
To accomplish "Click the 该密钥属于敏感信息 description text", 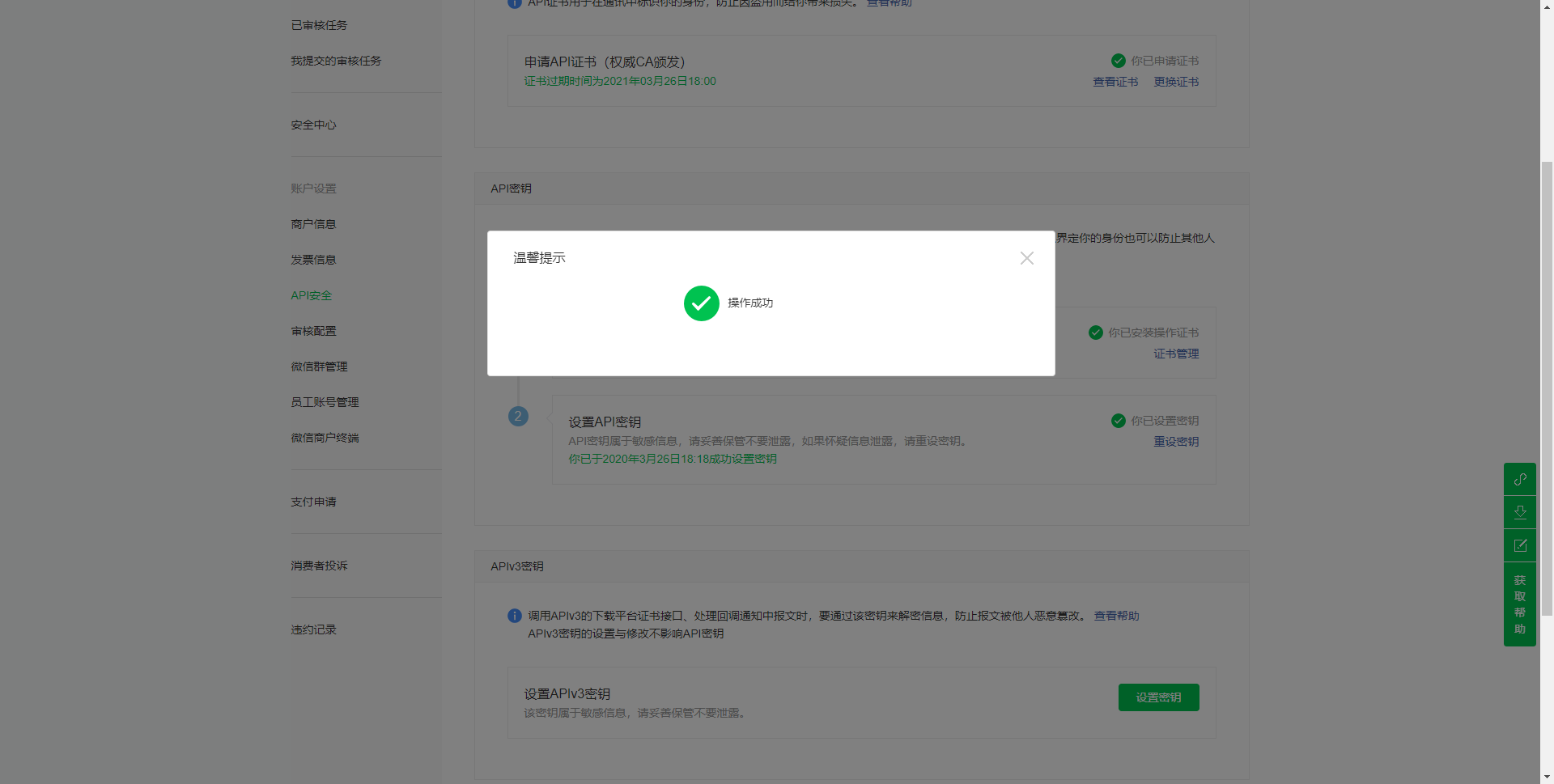I will tap(636, 713).
